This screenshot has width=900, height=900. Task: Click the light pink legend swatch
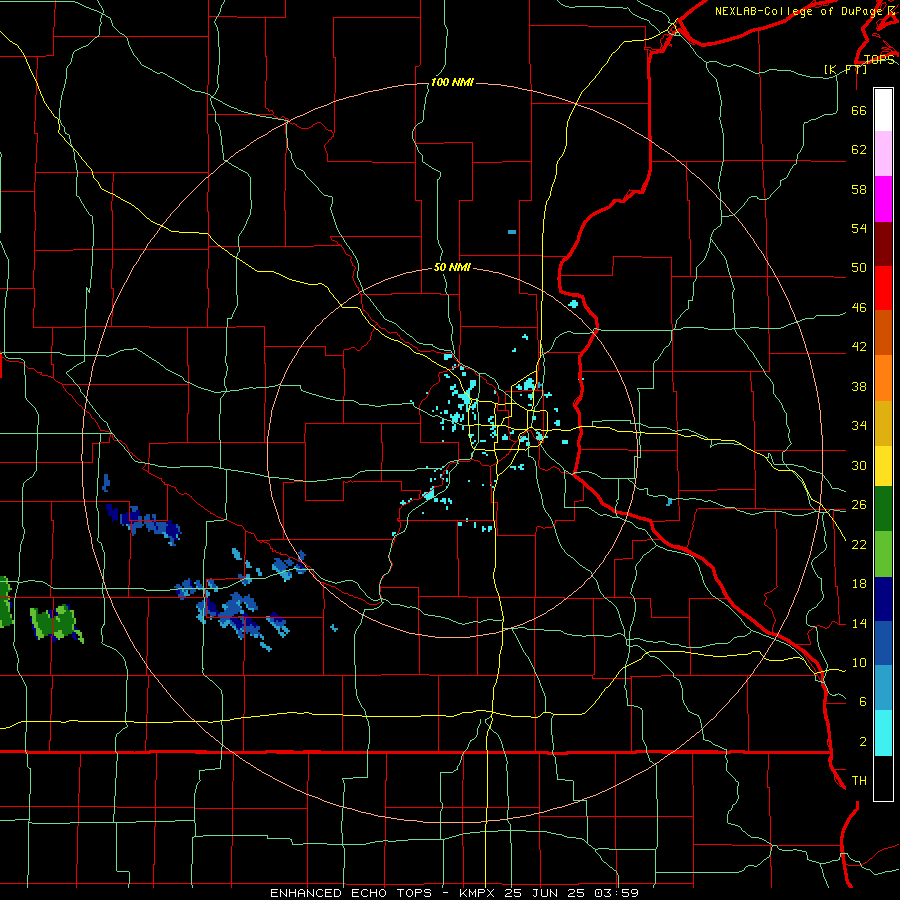(883, 153)
